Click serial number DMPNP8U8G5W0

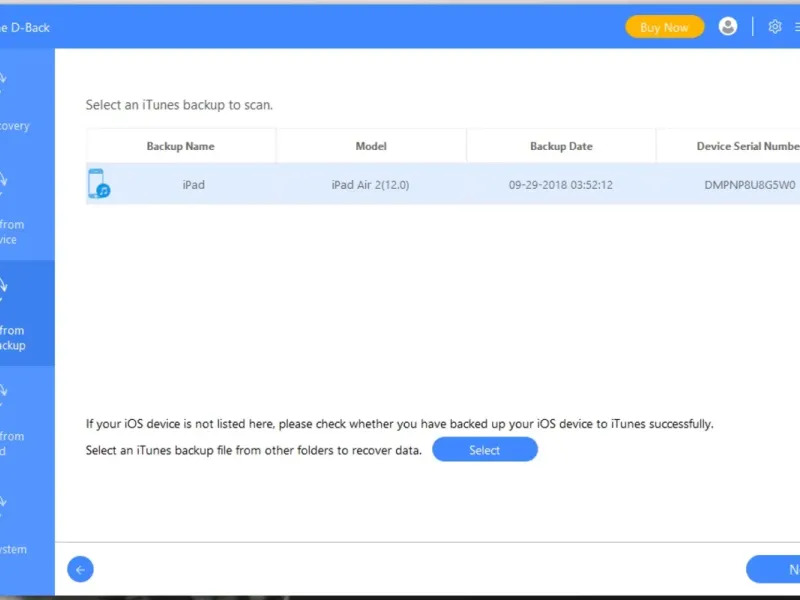(749, 185)
